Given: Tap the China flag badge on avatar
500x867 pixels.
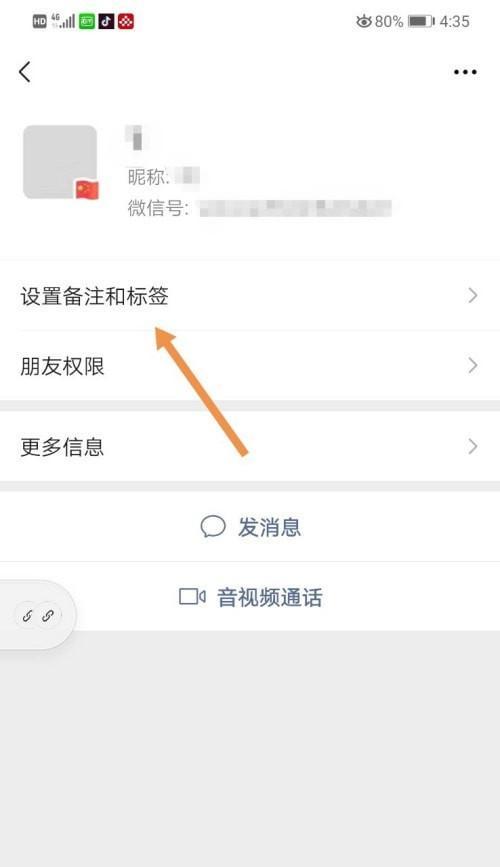Looking at the screenshot, I should (x=87, y=190).
